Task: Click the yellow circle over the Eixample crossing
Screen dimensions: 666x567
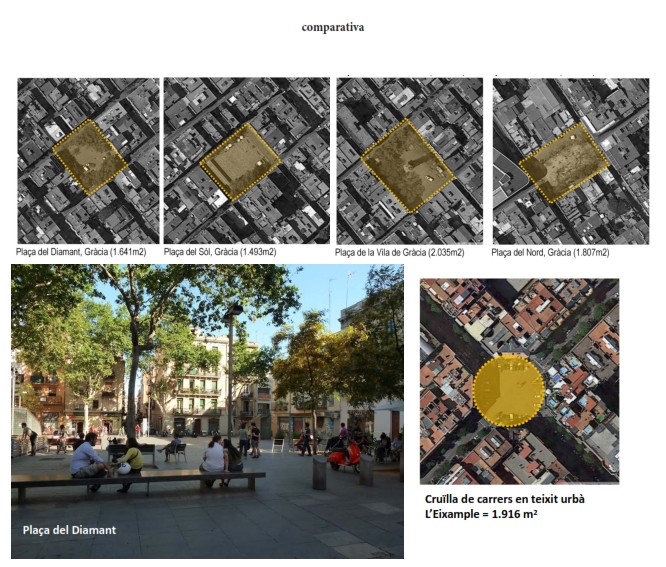Action: pos(508,390)
